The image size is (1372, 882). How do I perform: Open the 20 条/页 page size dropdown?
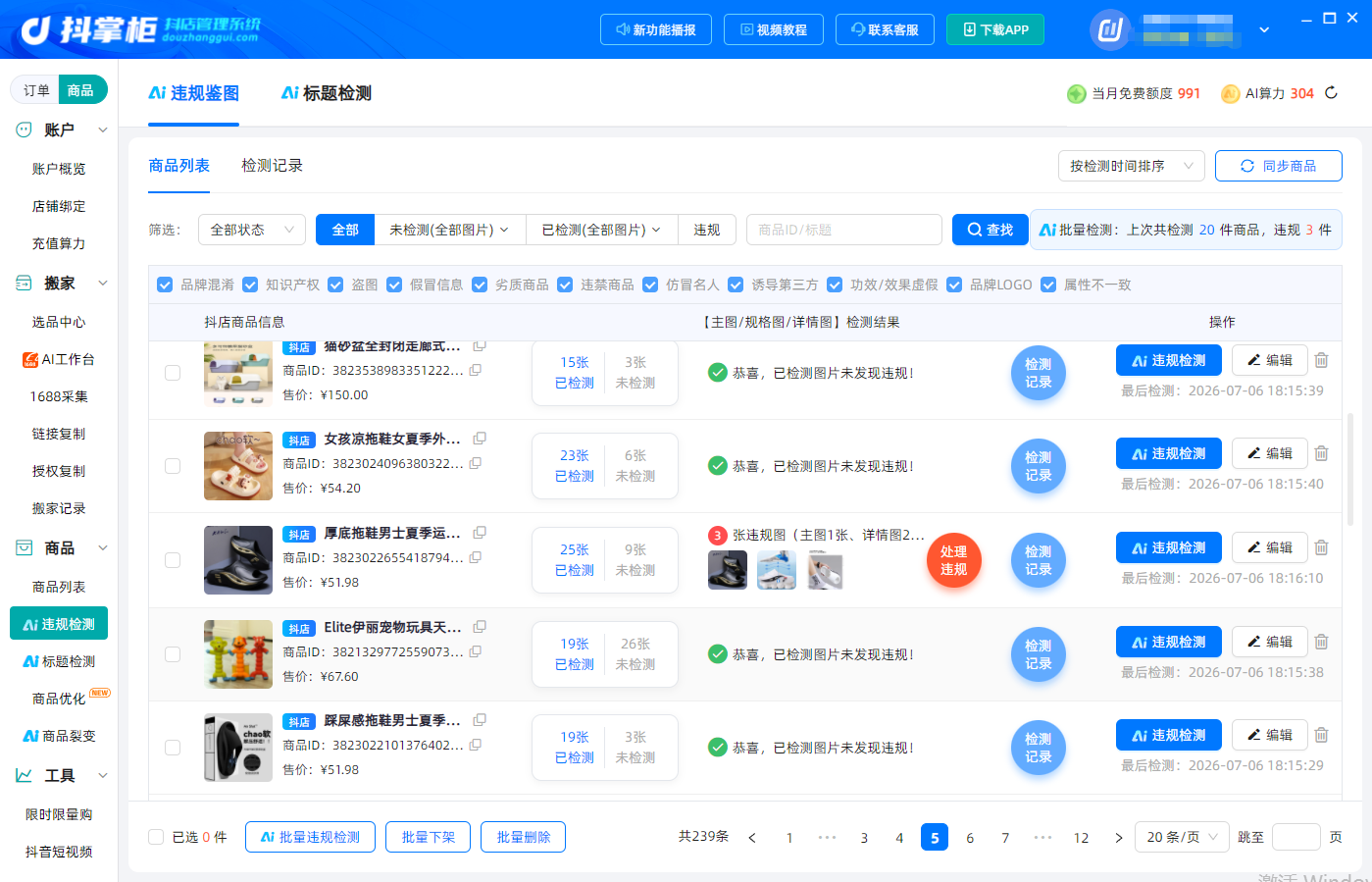coord(1182,837)
